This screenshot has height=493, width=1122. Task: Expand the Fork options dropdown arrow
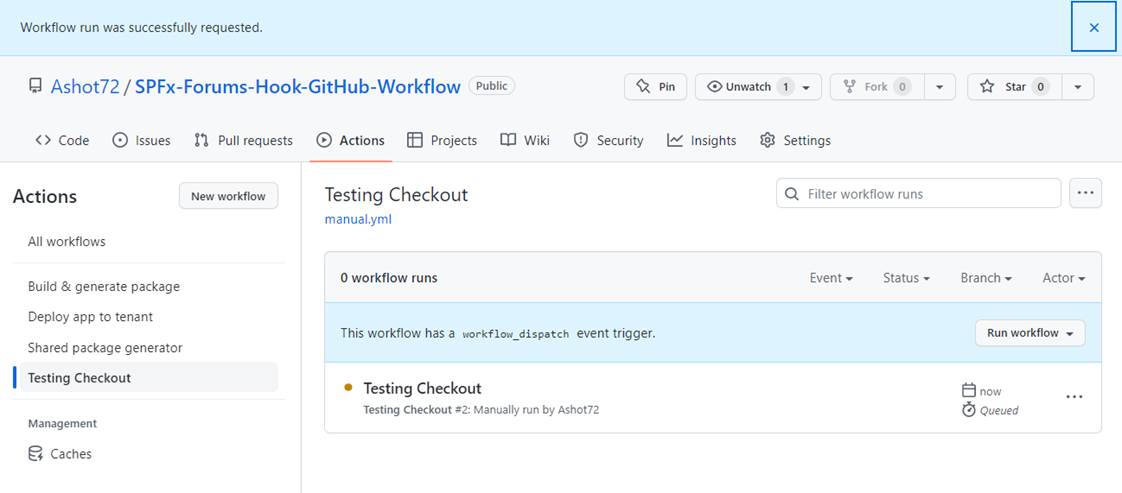(x=939, y=87)
